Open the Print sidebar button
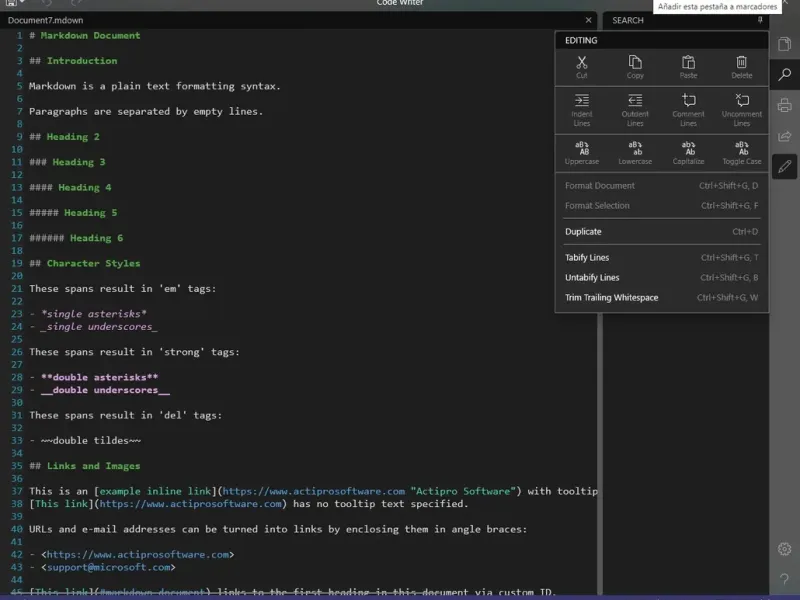Screen dimensions: 800x600 [785, 105]
